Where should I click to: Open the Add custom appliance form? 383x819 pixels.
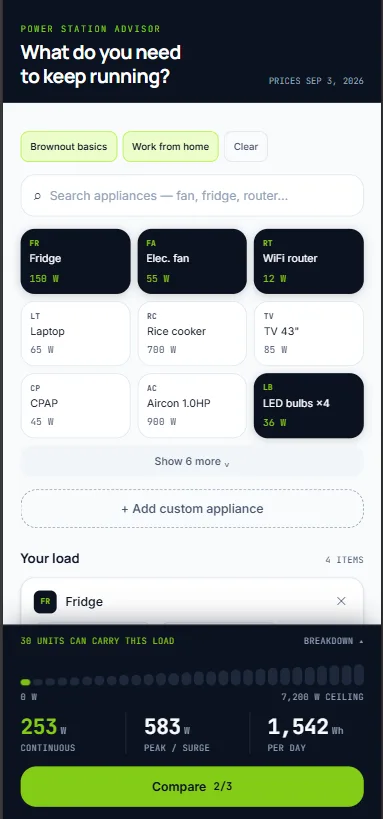coord(192,509)
